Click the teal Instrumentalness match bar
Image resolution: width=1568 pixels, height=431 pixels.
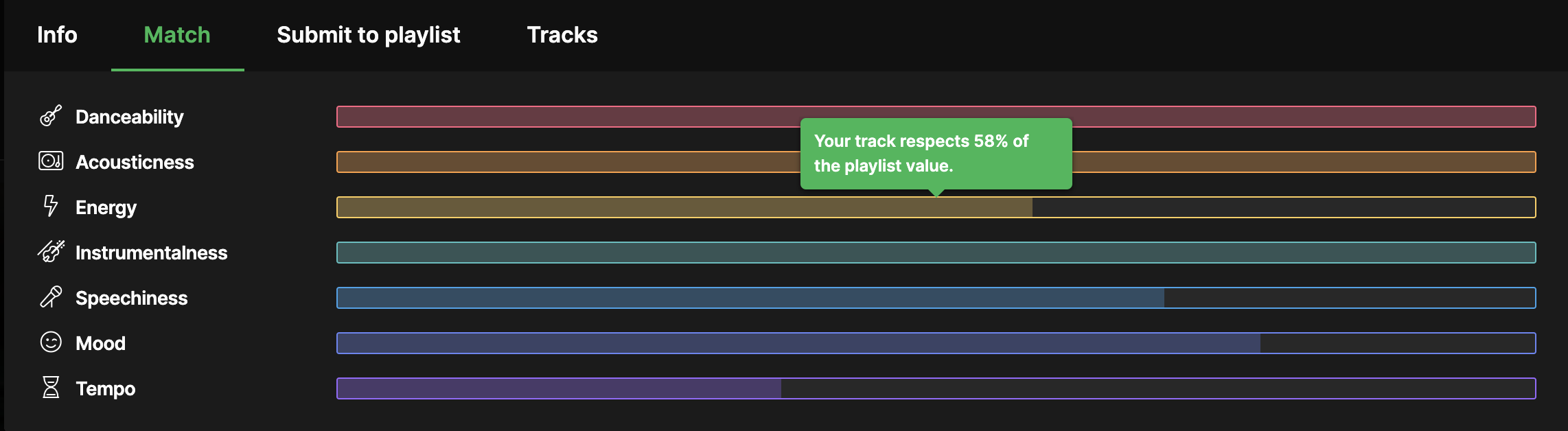(x=936, y=253)
